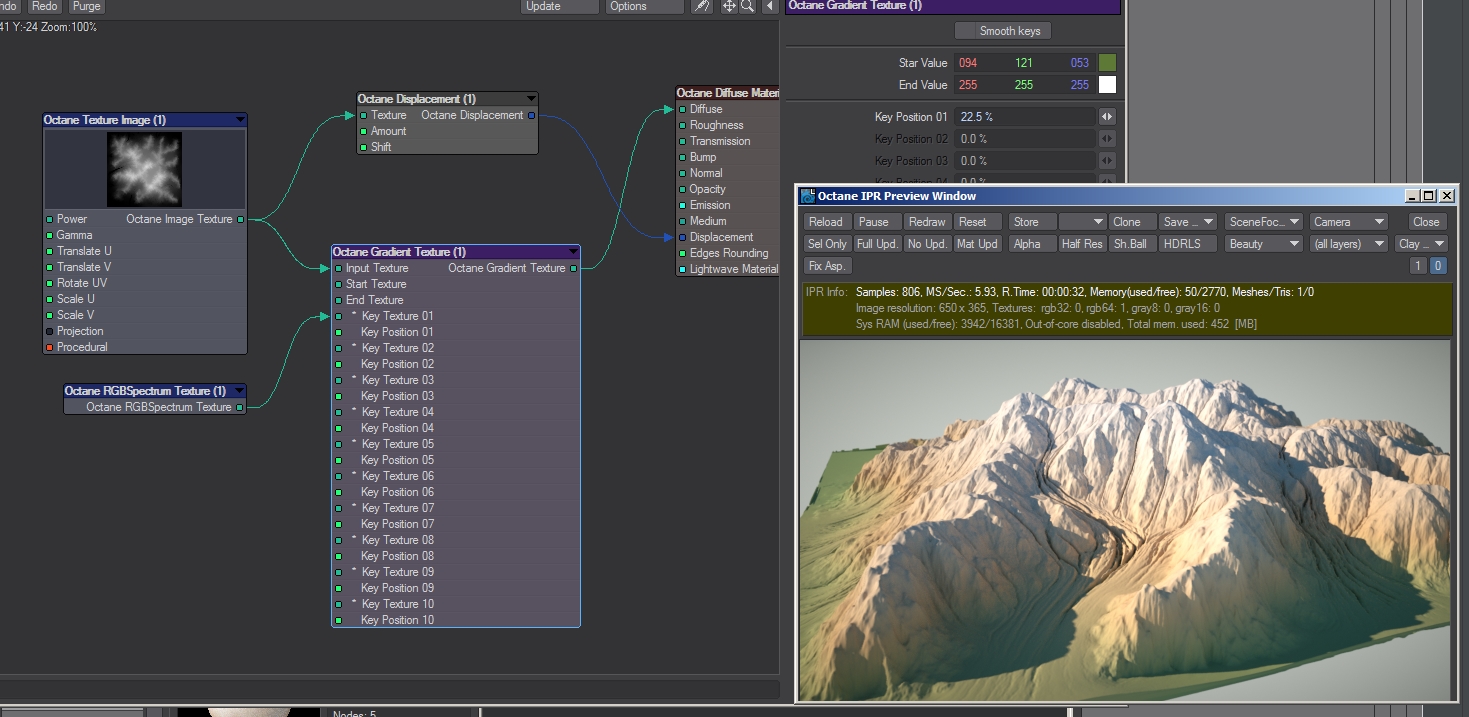
Task: Open the SceneFoc... dropdown
Action: (x=1264, y=222)
